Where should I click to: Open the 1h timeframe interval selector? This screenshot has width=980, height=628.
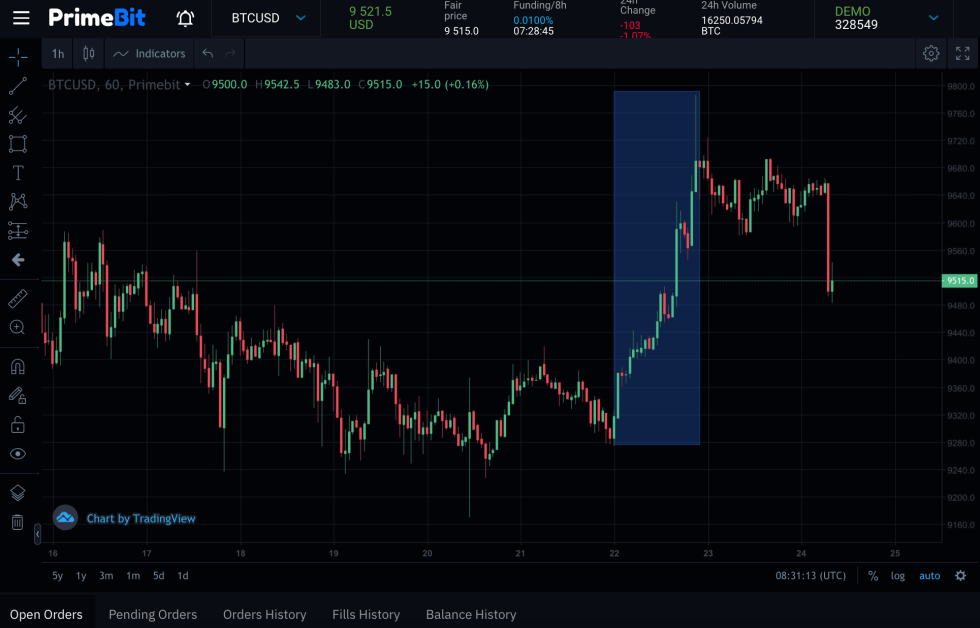click(x=58, y=54)
